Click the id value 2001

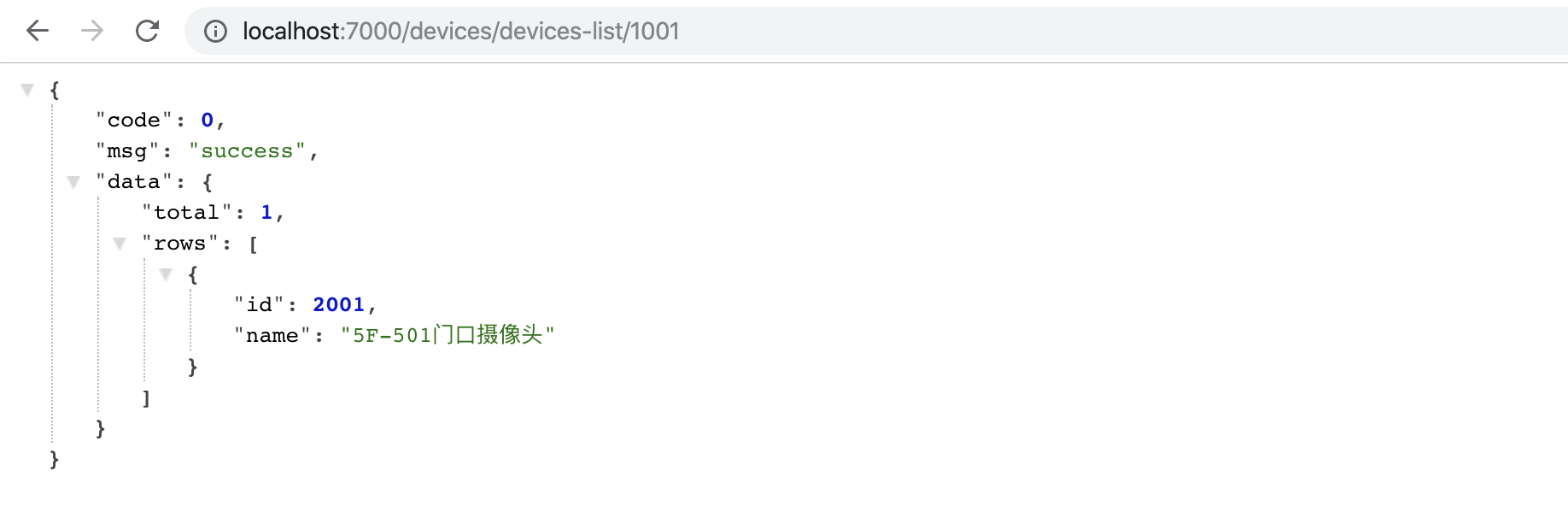tap(338, 305)
